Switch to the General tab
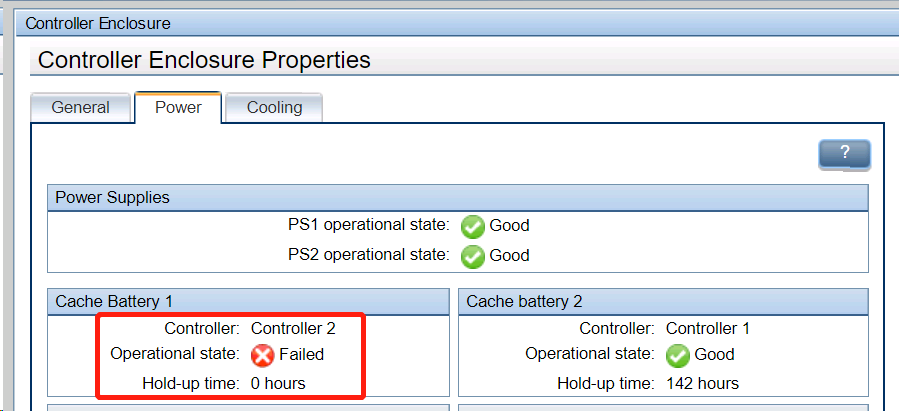Viewport: 899px width, 411px height. click(x=81, y=107)
